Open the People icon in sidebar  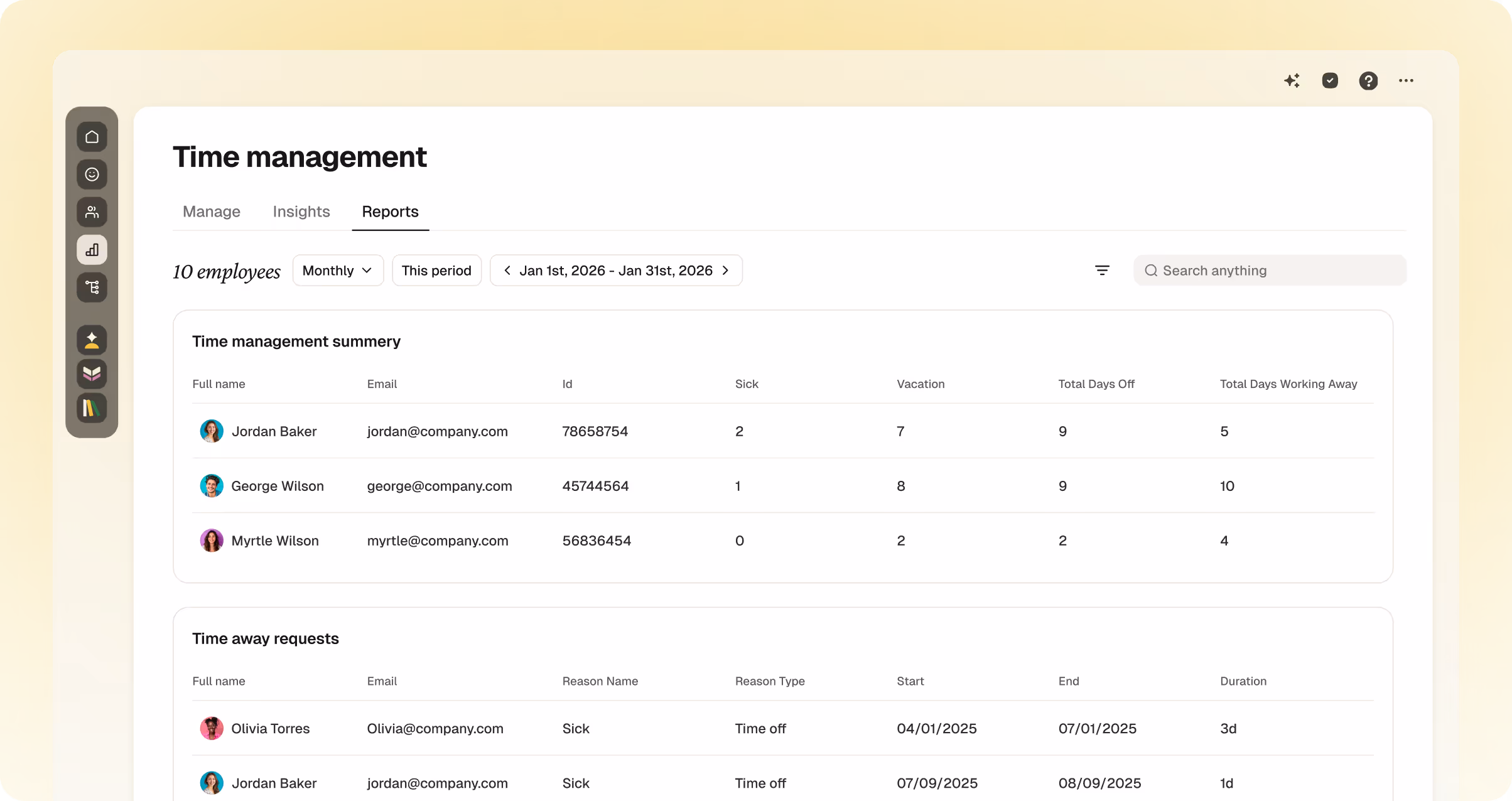[x=92, y=212]
